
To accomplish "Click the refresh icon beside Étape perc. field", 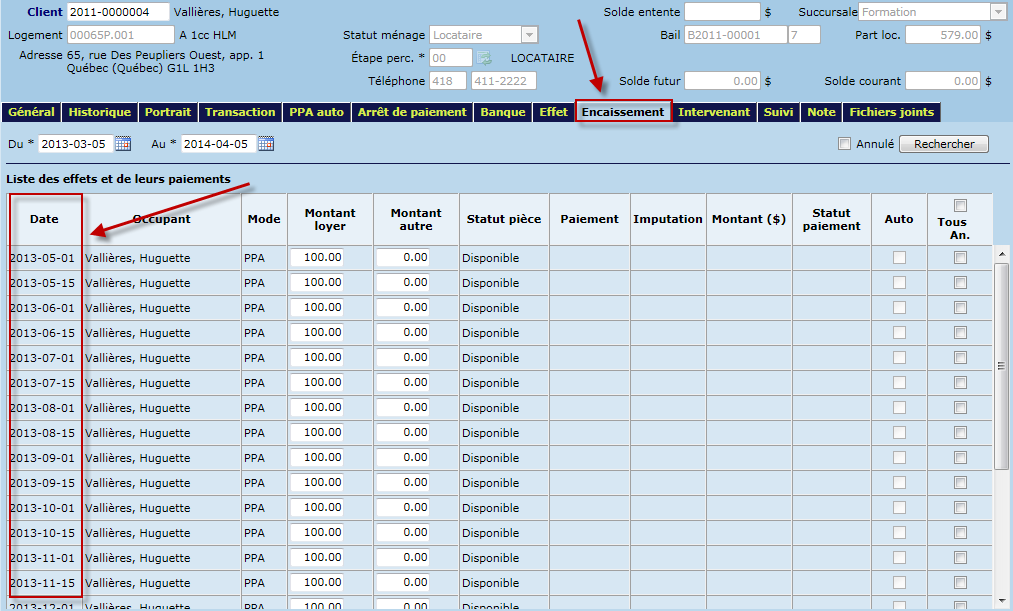I will 484,58.
